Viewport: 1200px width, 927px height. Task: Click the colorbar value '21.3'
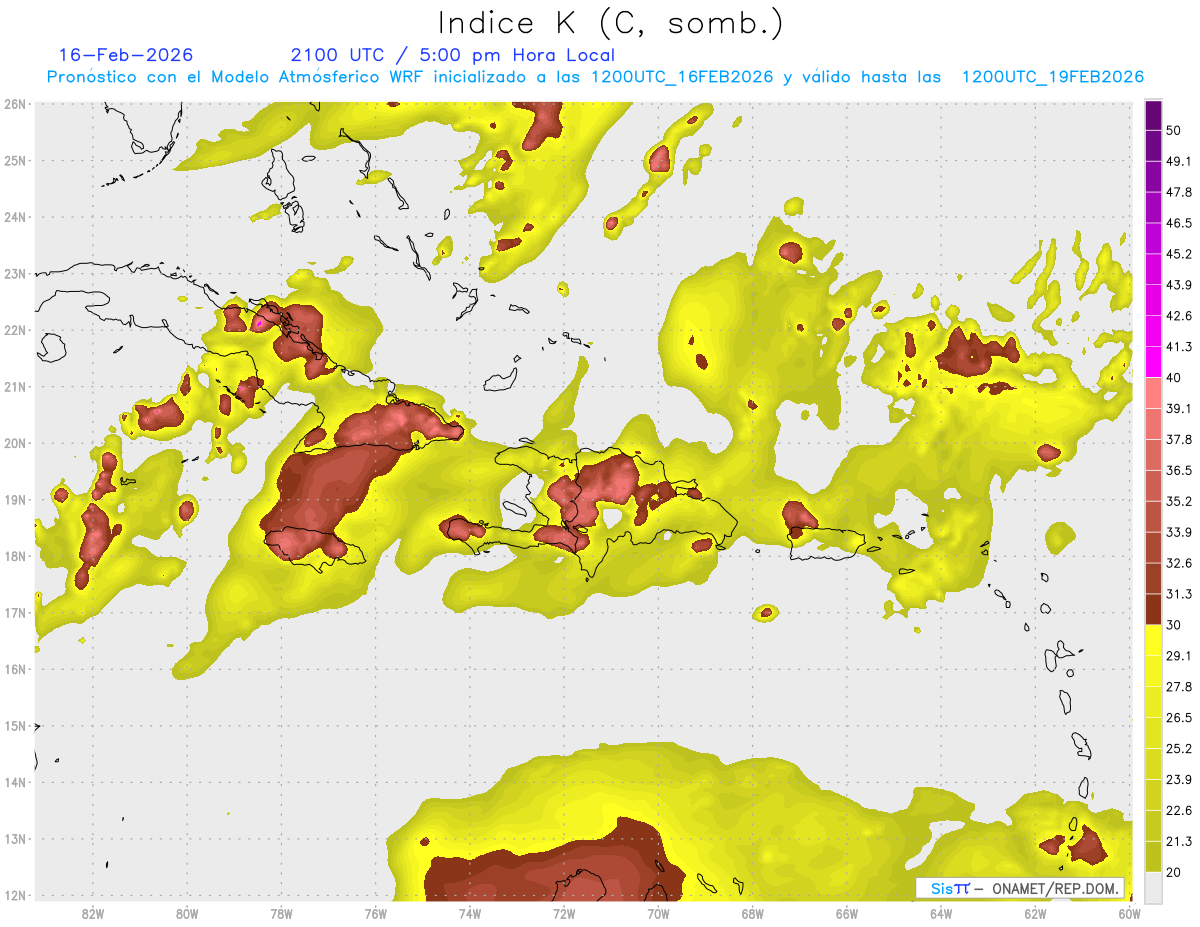click(1180, 841)
